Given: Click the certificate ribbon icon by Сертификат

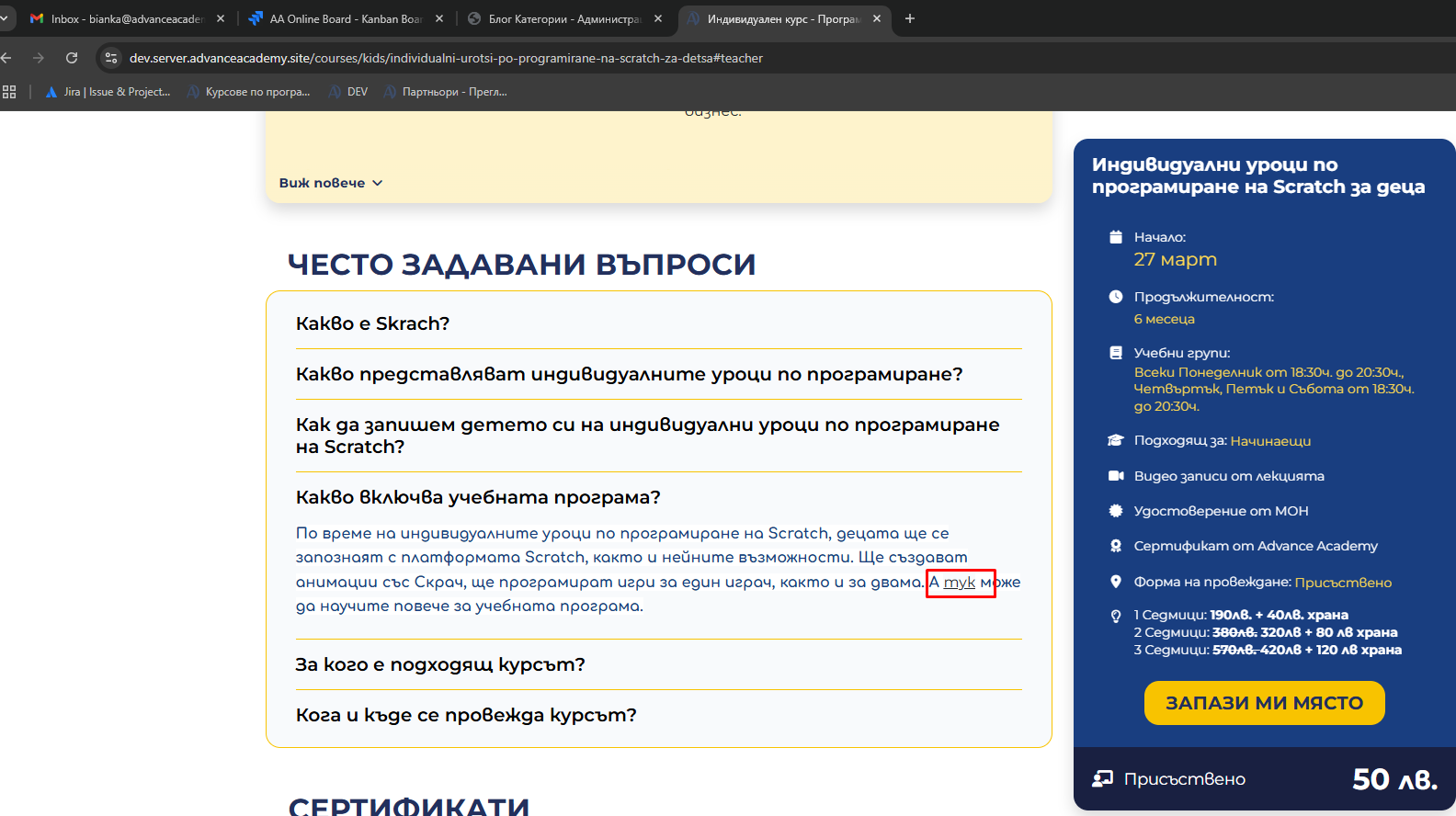Looking at the screenshot, I should 1116,546.
